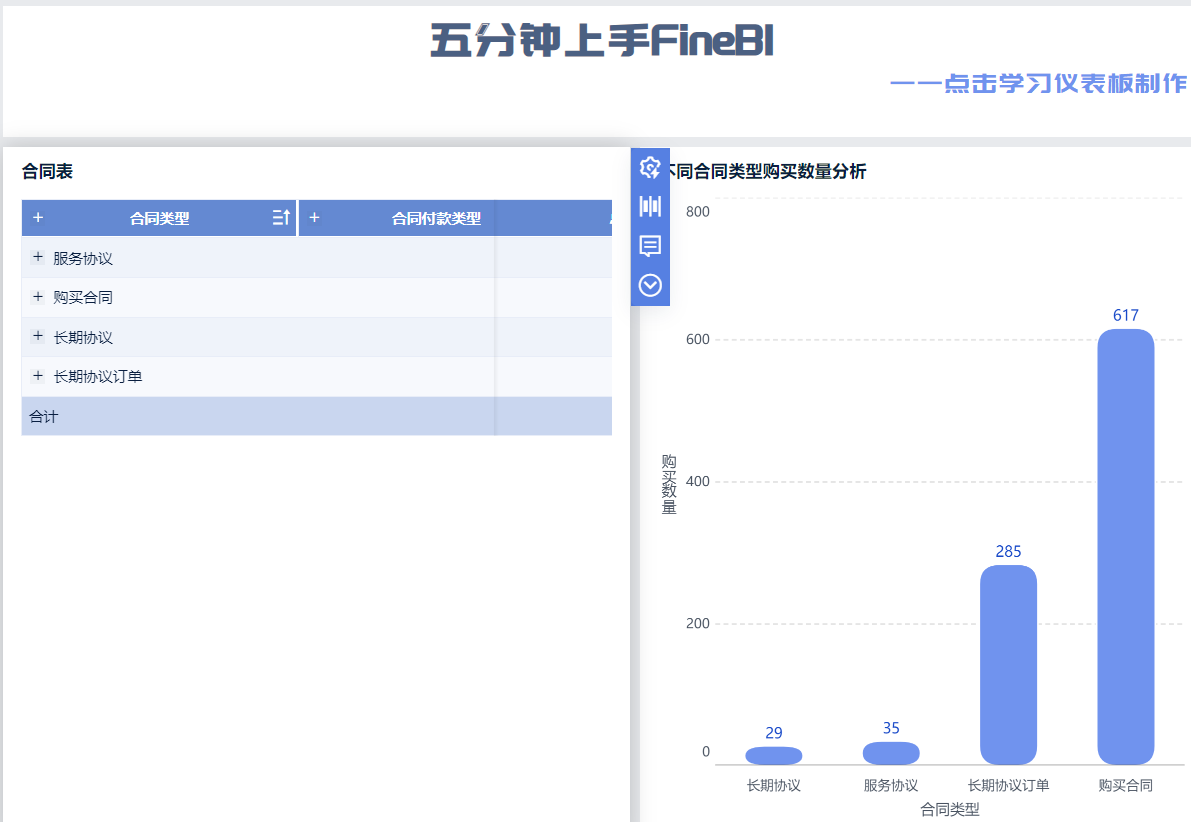Viewport: 1191px width, 822px height.
Task: Expand the 服务协议 row
Action: coord(38,258)
